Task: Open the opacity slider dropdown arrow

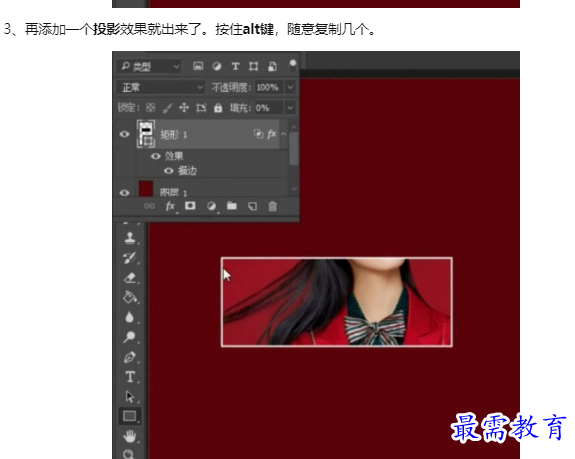Action: (290, 87)
